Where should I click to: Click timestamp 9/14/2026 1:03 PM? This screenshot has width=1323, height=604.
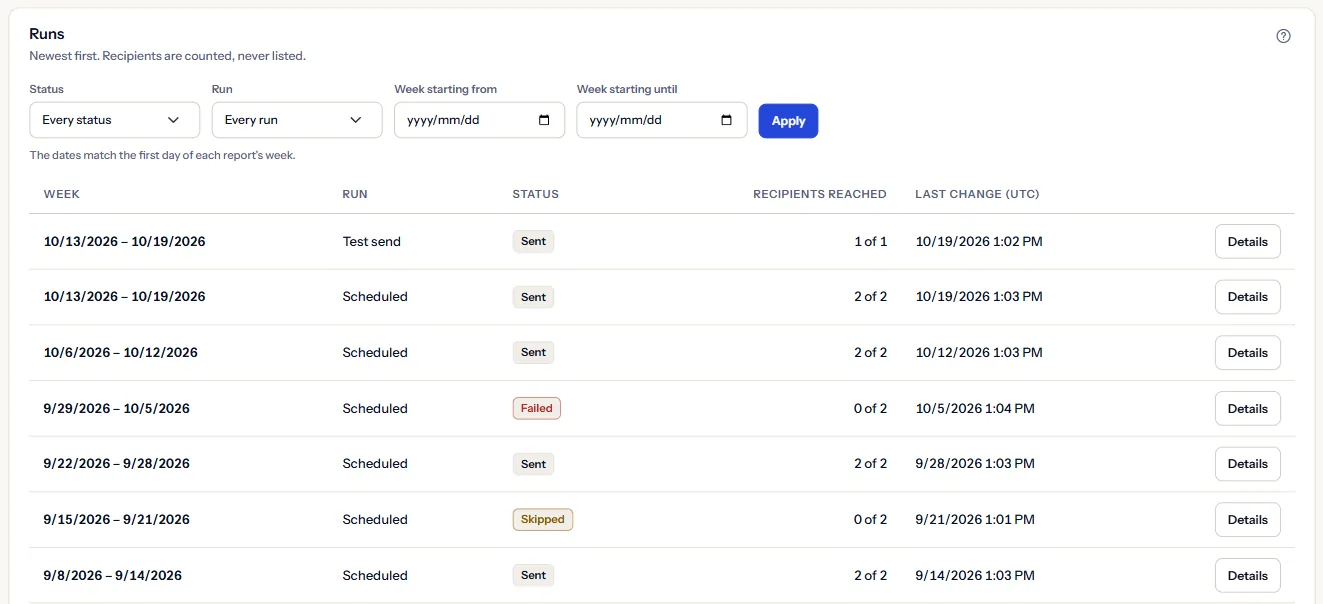click(975, 575)
